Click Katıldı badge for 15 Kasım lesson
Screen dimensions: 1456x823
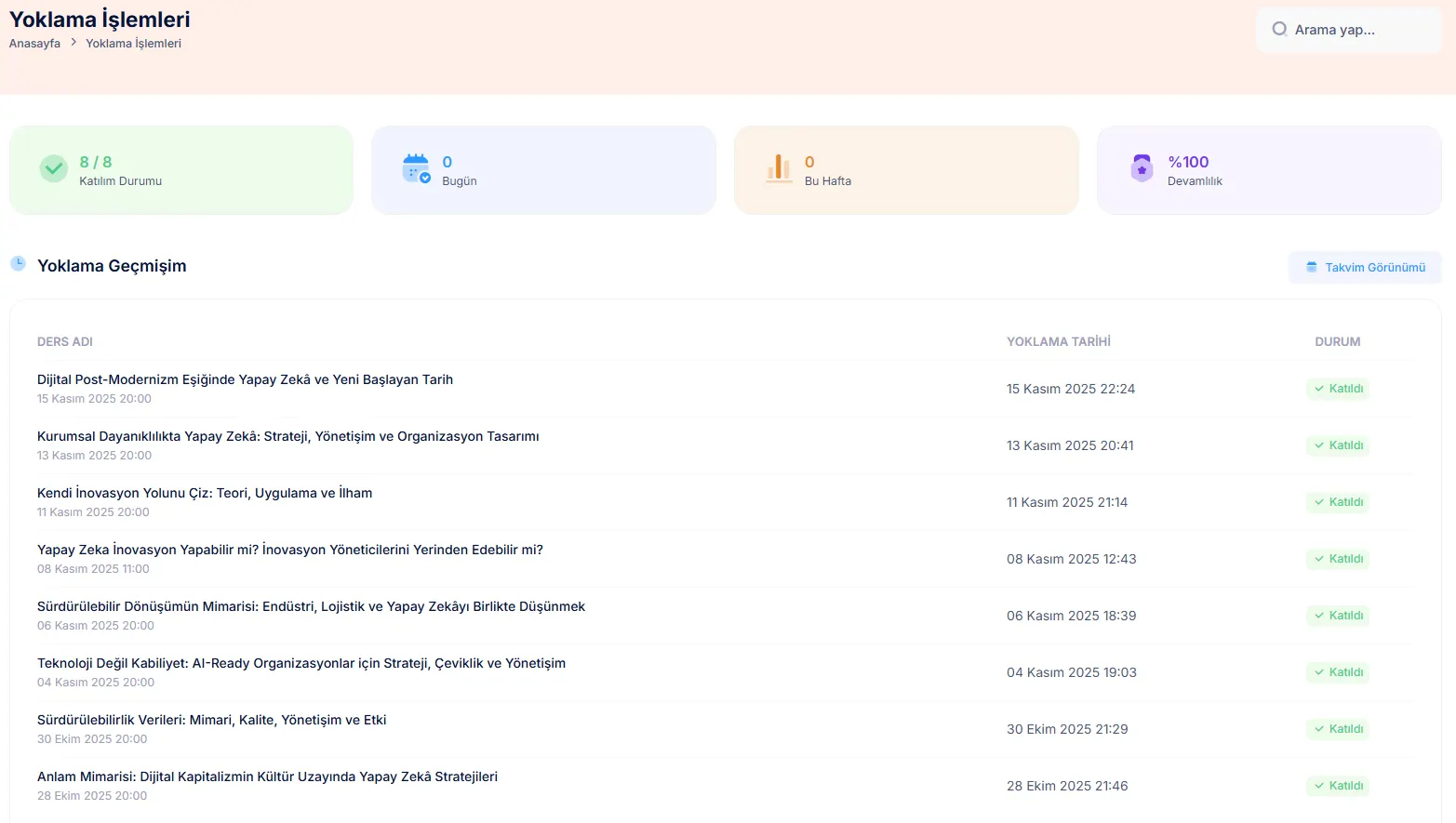1338,389
